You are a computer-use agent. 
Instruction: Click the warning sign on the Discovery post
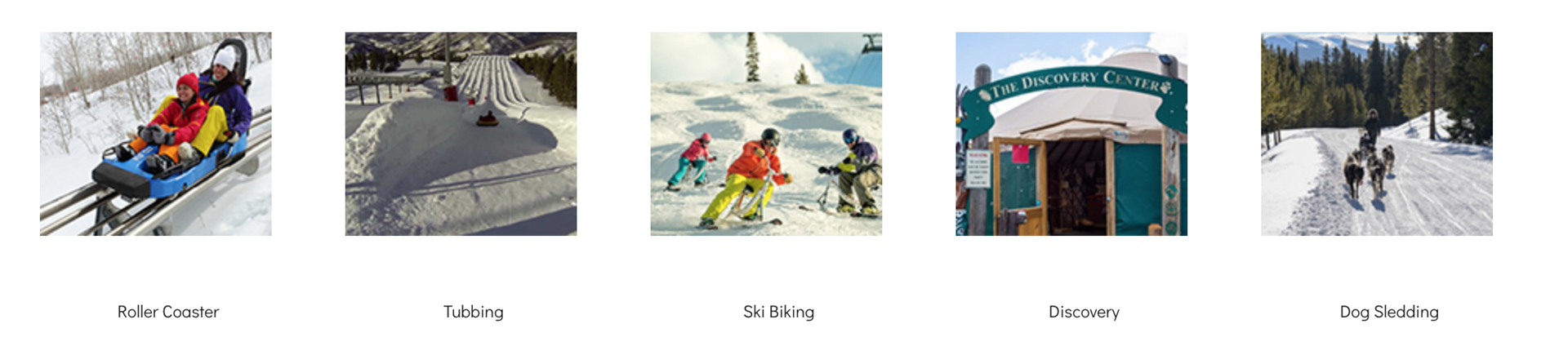coord(978,168)
